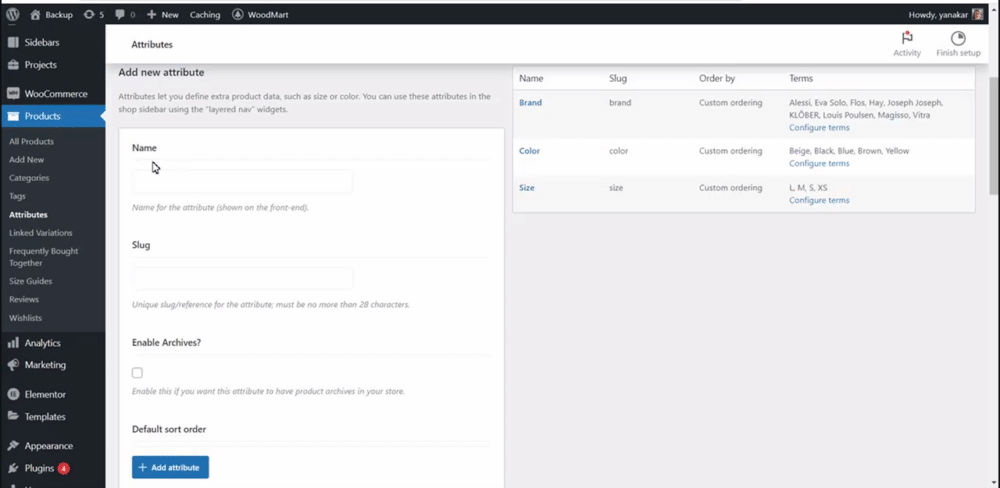
Task: Click "Beige, Black, Blue, Brown, Yellow" terms
Action: [x=849, y=151]
